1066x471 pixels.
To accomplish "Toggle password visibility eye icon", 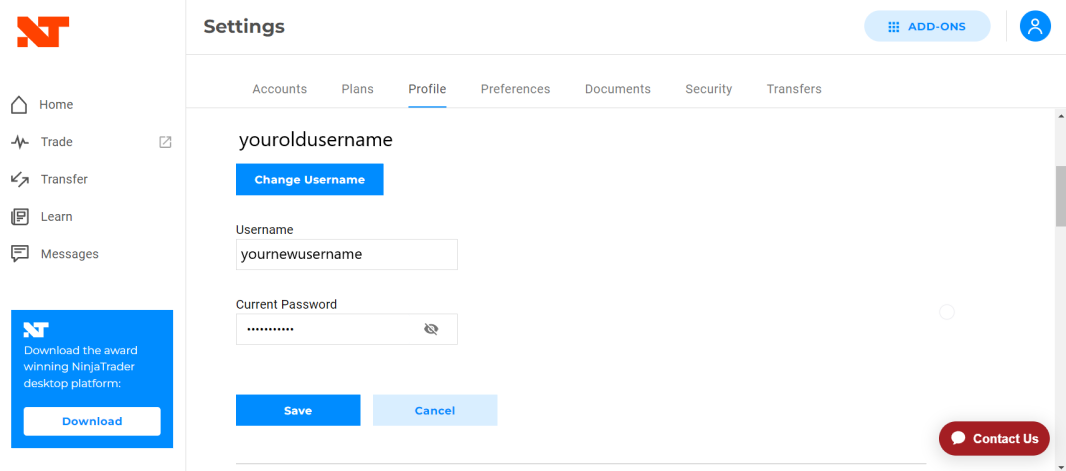I will [431, 329].
